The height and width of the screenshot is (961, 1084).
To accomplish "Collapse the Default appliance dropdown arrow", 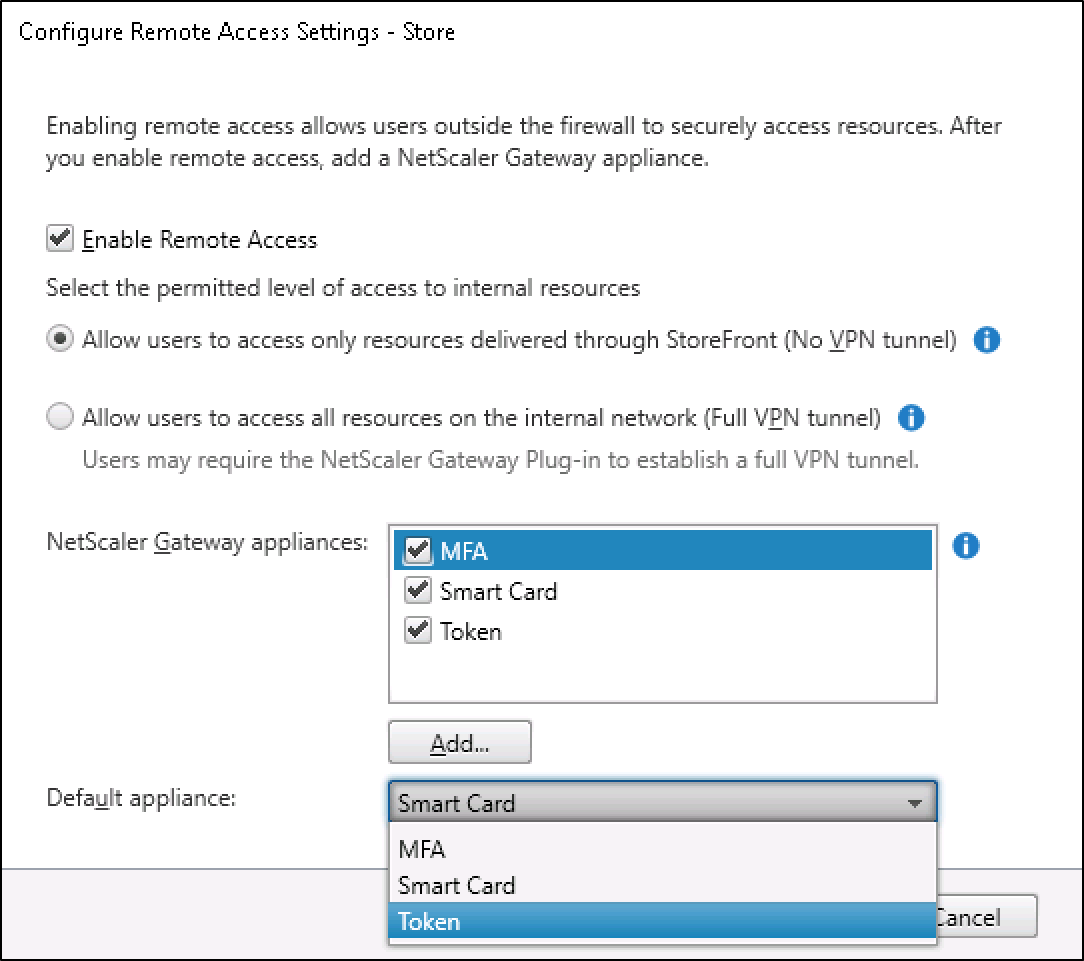I will point(913,803).
